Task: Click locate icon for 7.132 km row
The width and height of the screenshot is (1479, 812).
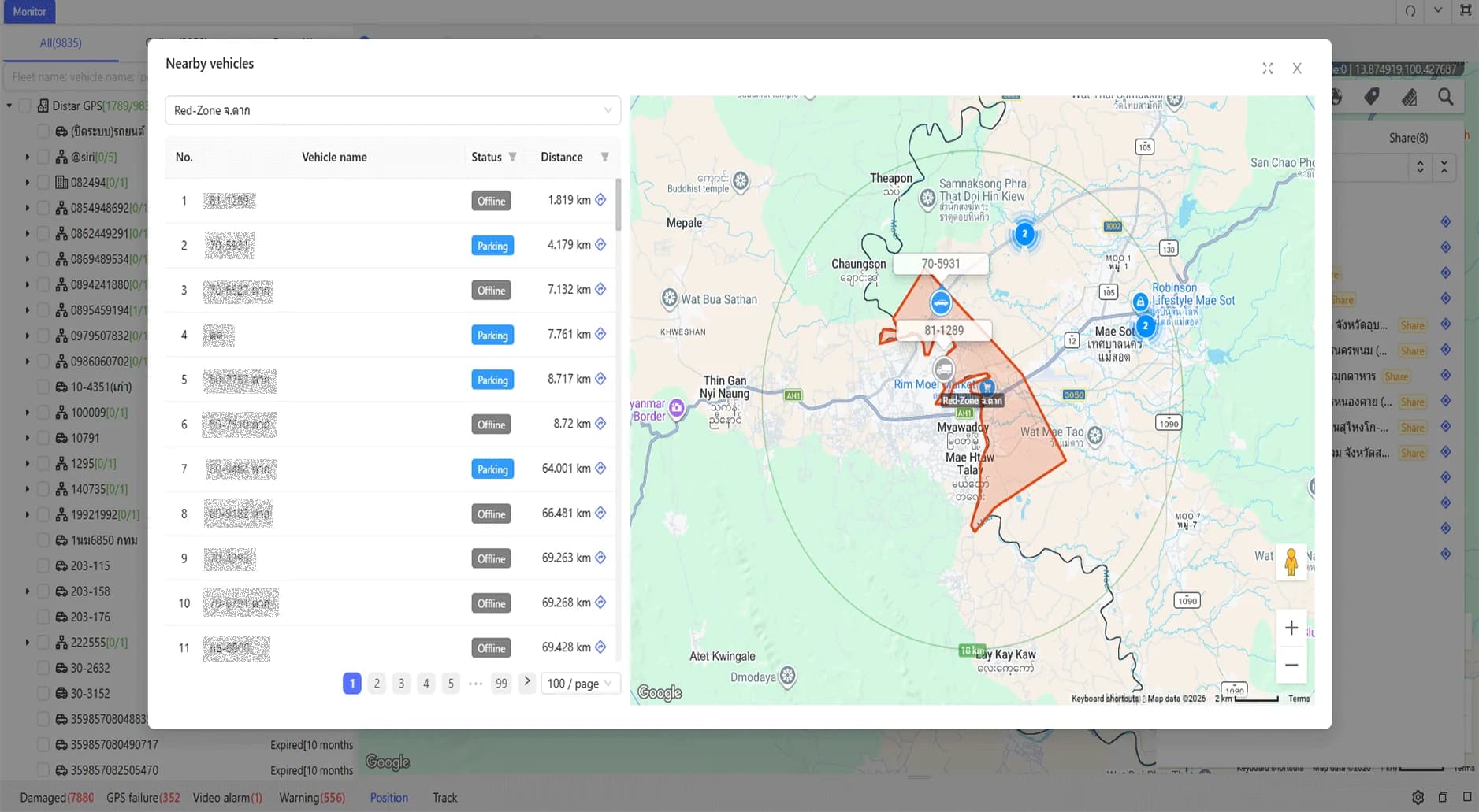Action: click(600, 289)
